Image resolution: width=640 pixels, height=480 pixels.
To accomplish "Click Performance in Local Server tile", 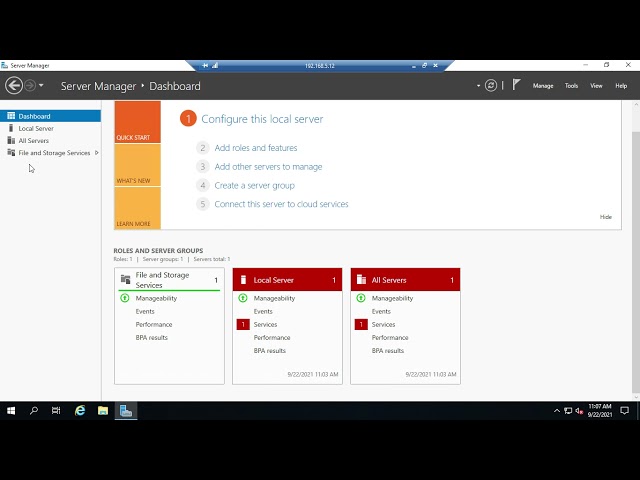I will (272, 338).
